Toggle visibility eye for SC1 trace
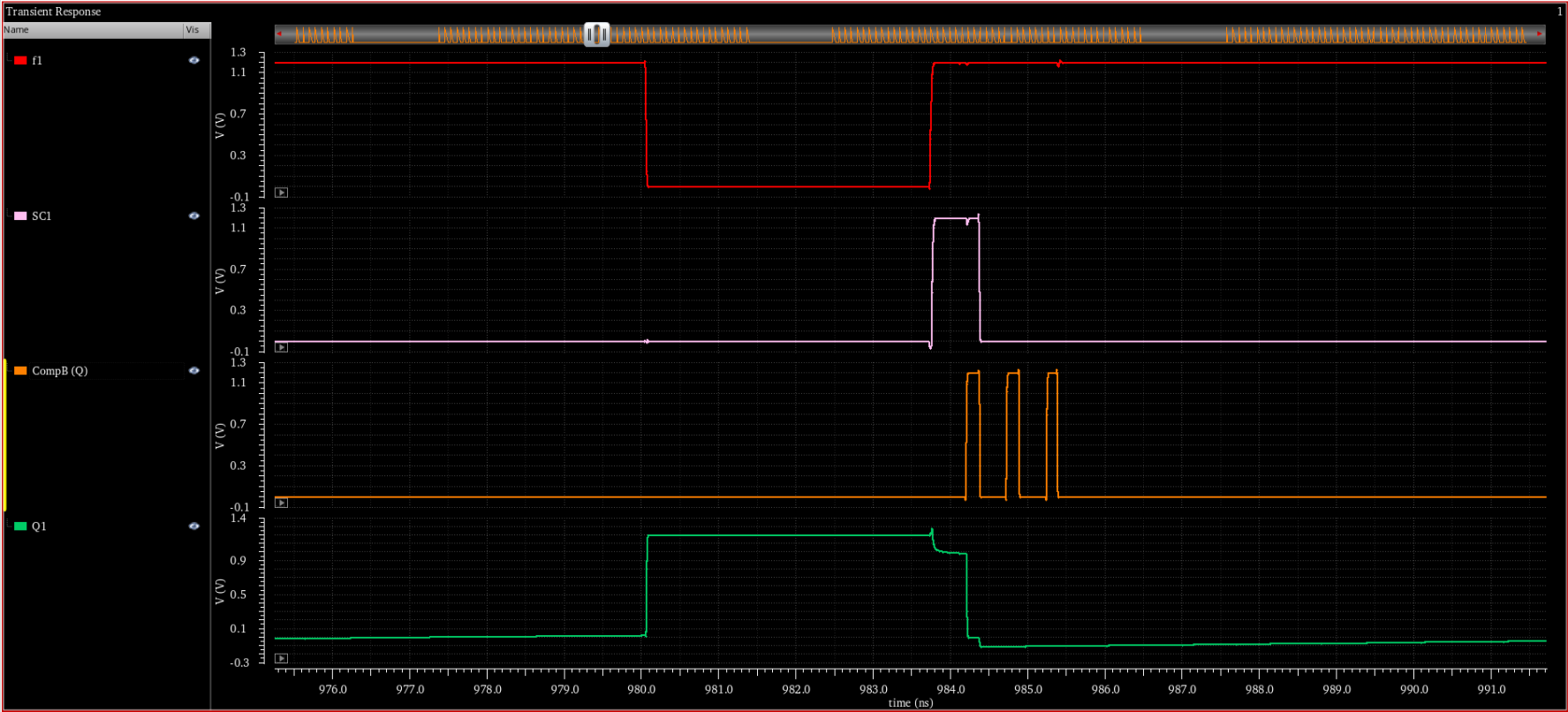1568x712 pixels. point(194,216)
